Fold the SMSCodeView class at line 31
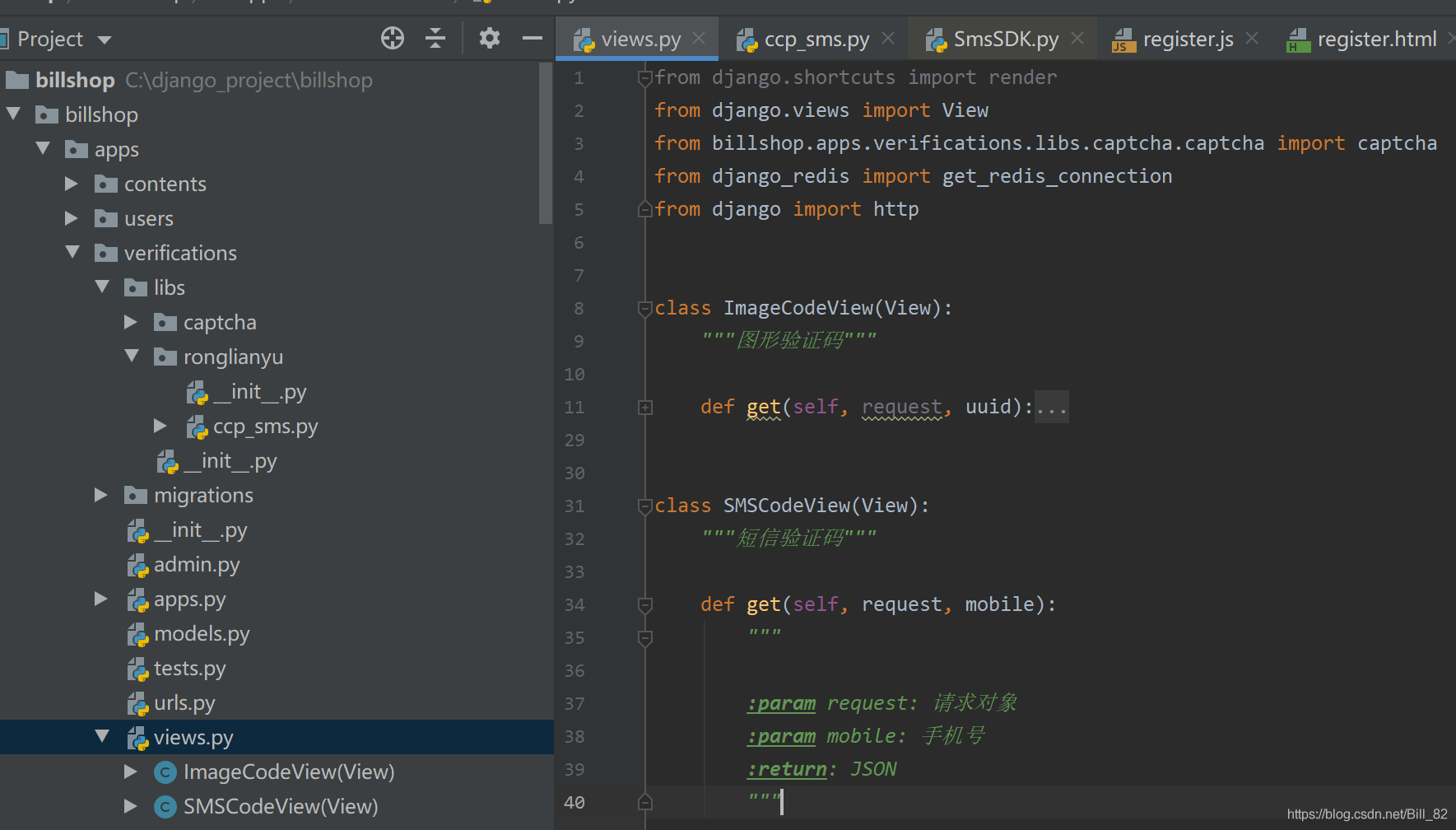 (645, 506)
